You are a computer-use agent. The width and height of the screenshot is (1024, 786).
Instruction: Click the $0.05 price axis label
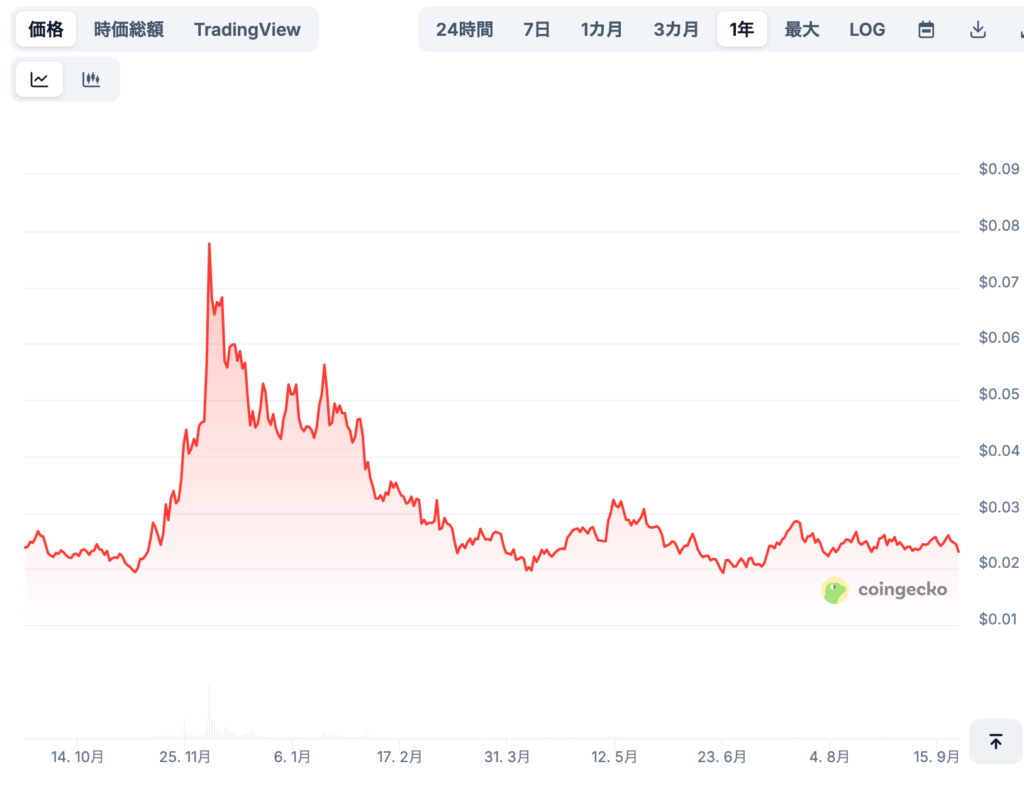[998, 394]
